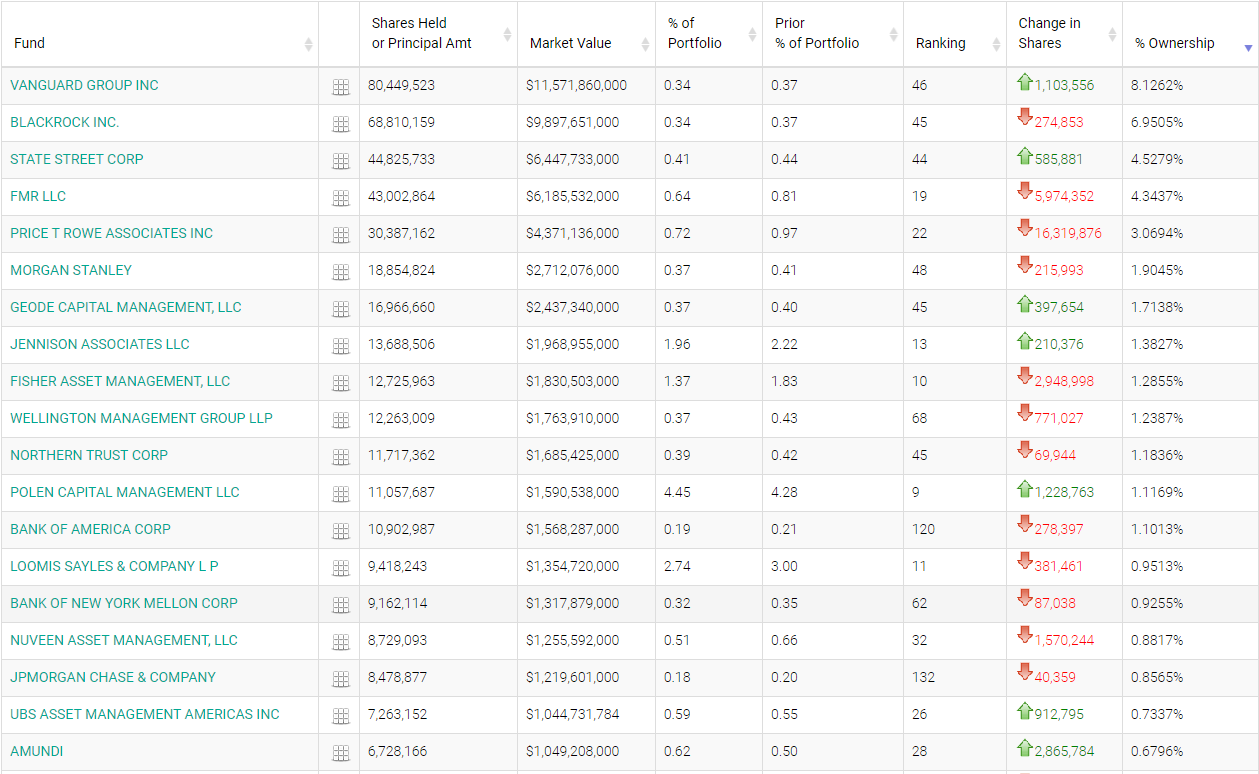Viewport: 1259px width, 774px height.
Task: Open GEODE CAPITAL MANAGEMENT, LLC link
Action: pyautogui.click(x=126, y=308)
